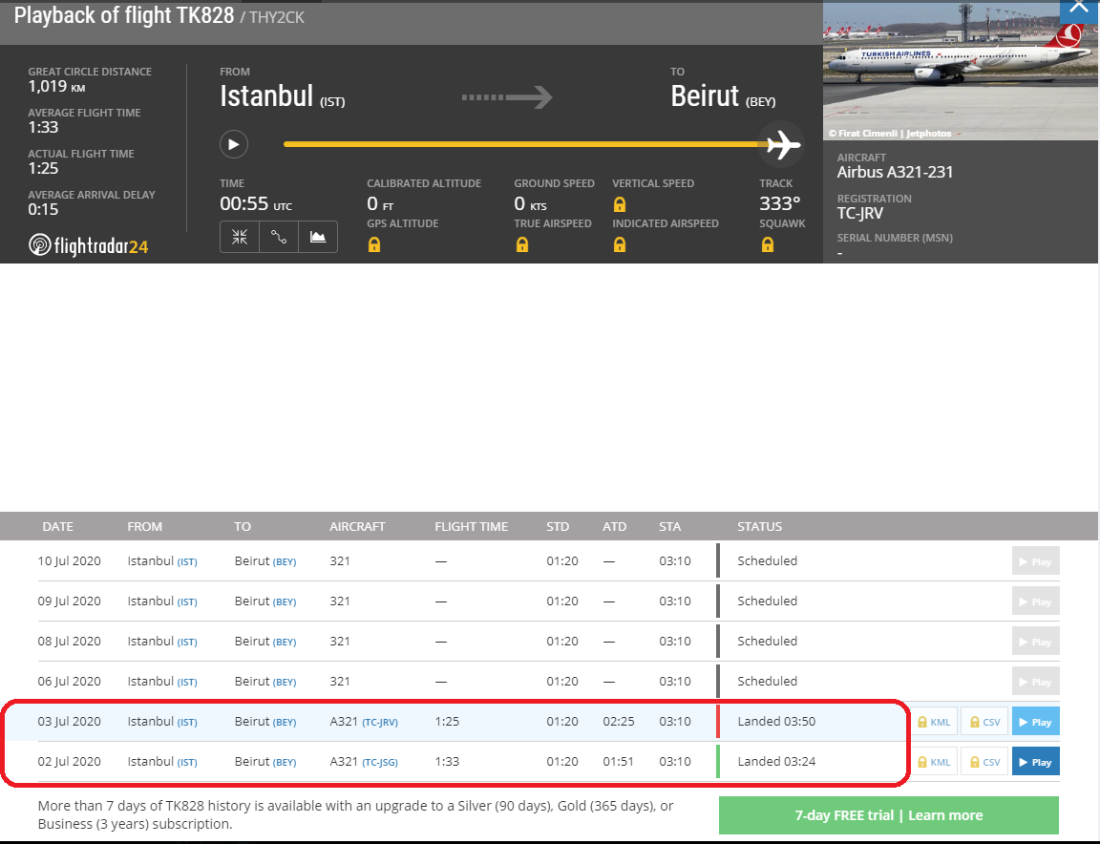Click the airplane marker on the playback progress bar
1100x844 pixels.
coord(782,145)
